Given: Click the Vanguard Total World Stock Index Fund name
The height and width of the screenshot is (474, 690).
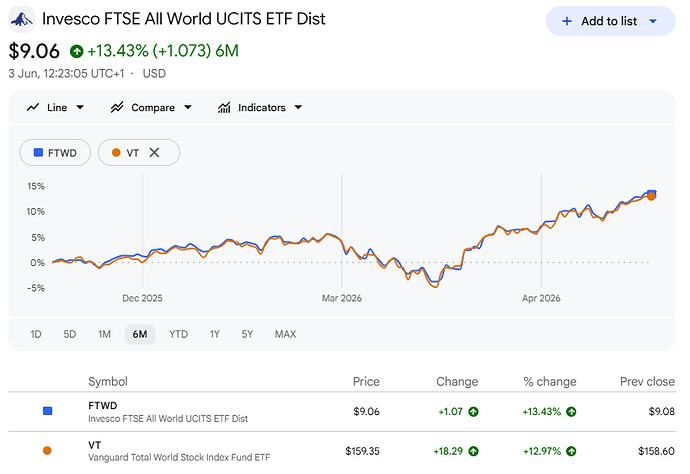Looking at the screenshot, I should point(179,458).
